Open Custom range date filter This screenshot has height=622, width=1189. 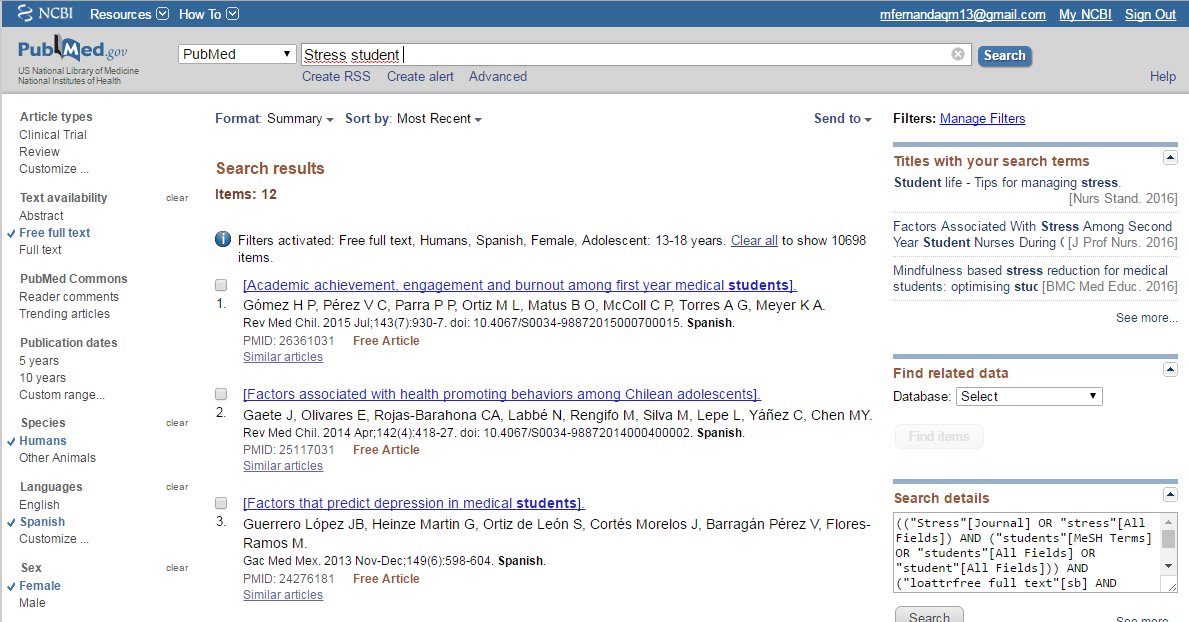click(x=62, y=395)
